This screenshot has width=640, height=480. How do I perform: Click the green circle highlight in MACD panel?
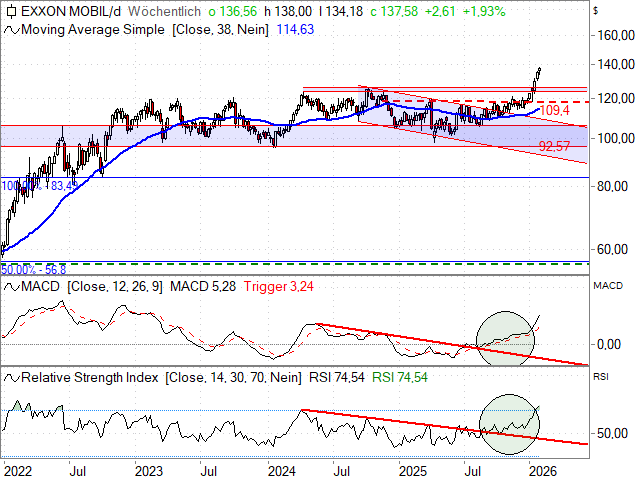[505, 338]
